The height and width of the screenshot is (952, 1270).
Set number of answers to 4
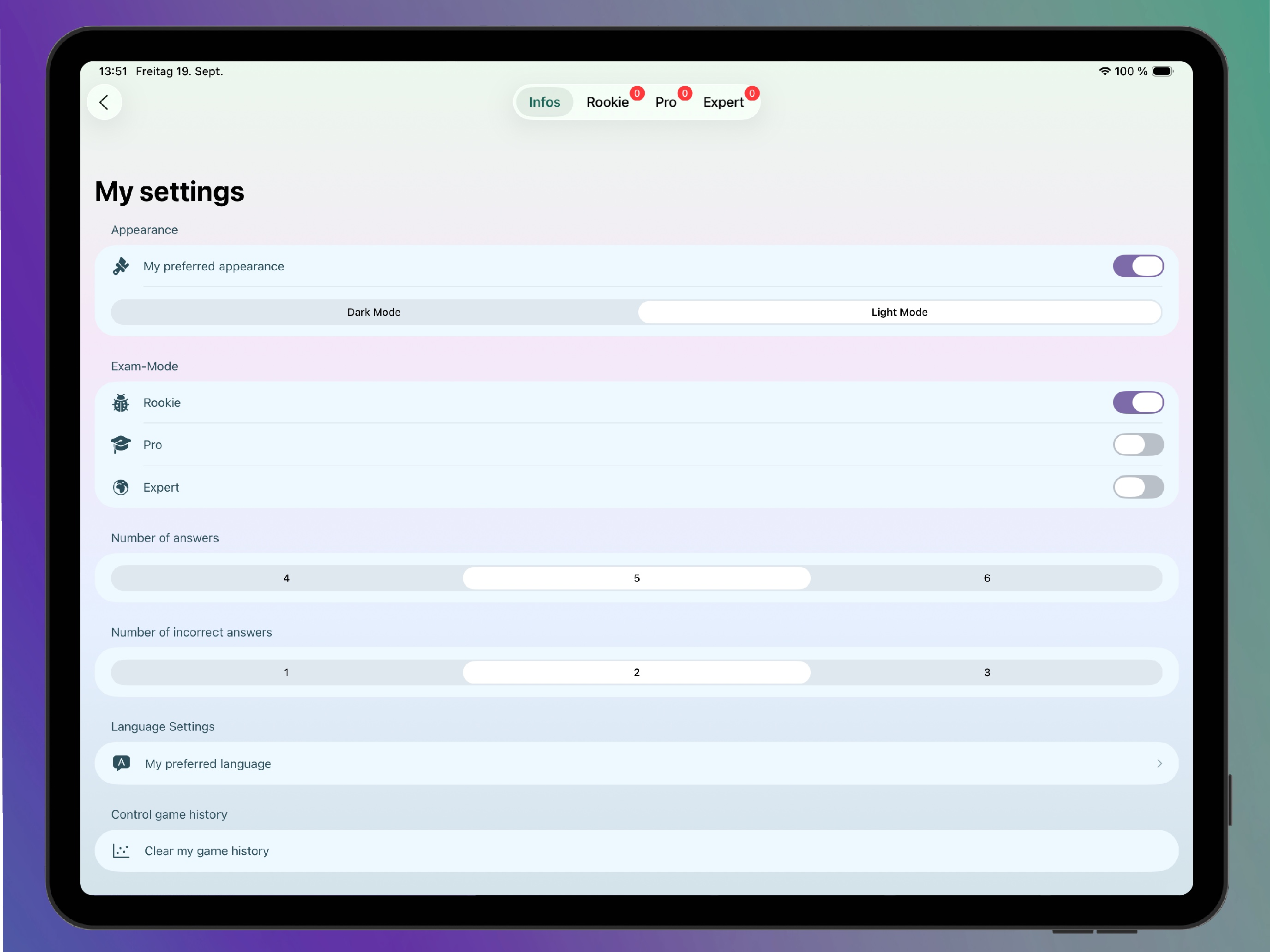click(287, 578)
